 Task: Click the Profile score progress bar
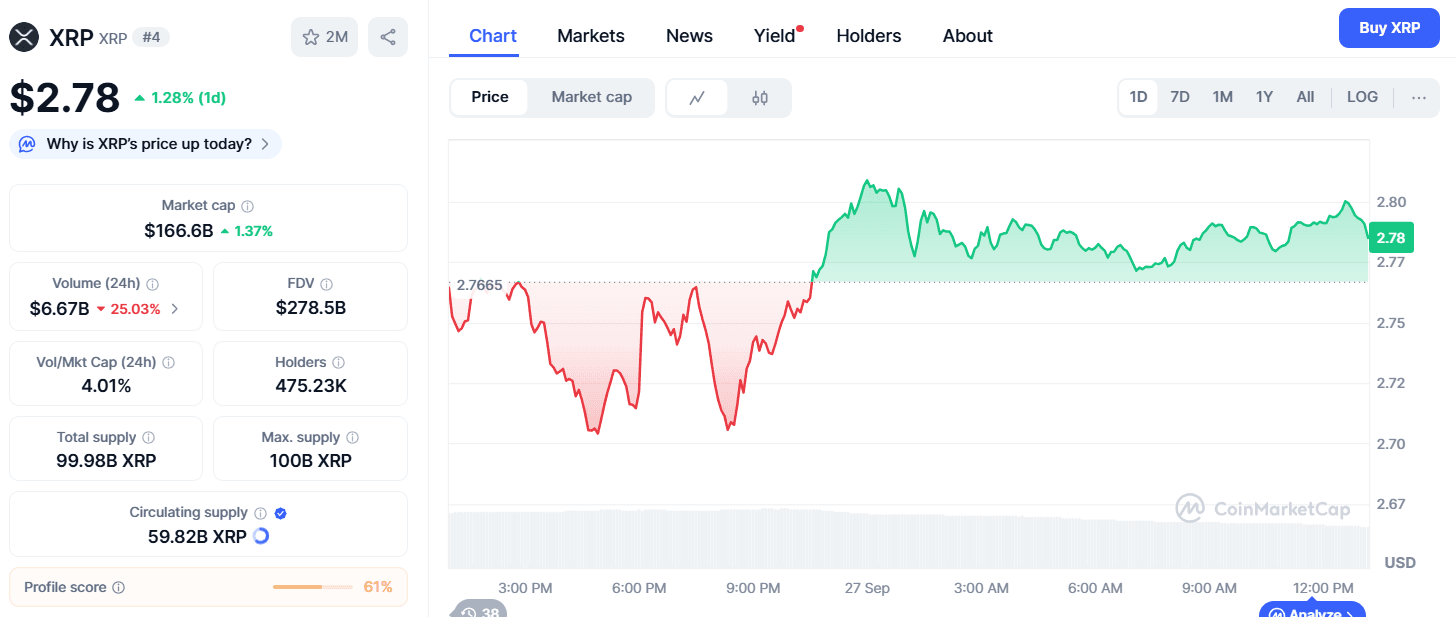click(x=312, y=587)
